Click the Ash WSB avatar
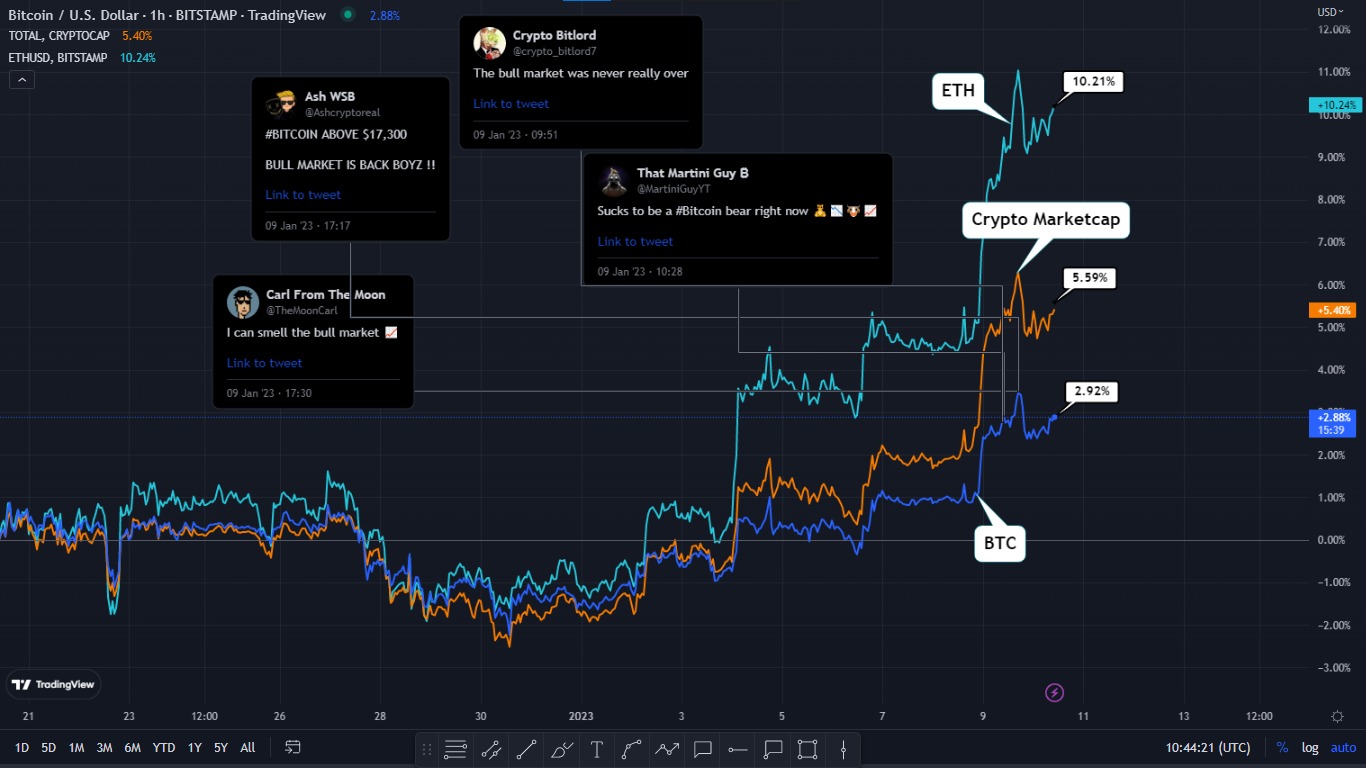1366x768 pixels. (x=279, y=103)
